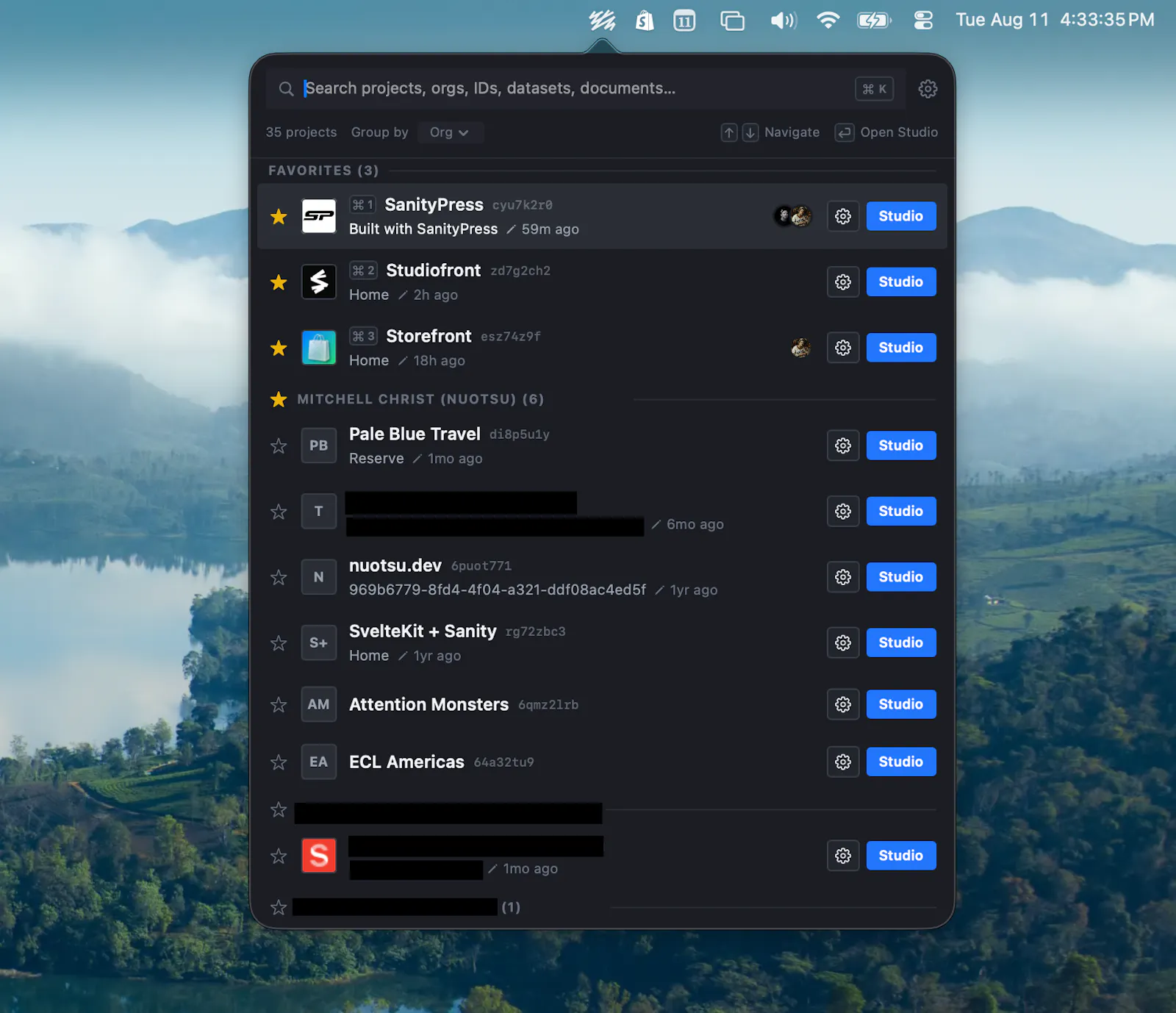1176x1013 pixels.
Task: Open the battery status menu
Action: pos(874,20)
